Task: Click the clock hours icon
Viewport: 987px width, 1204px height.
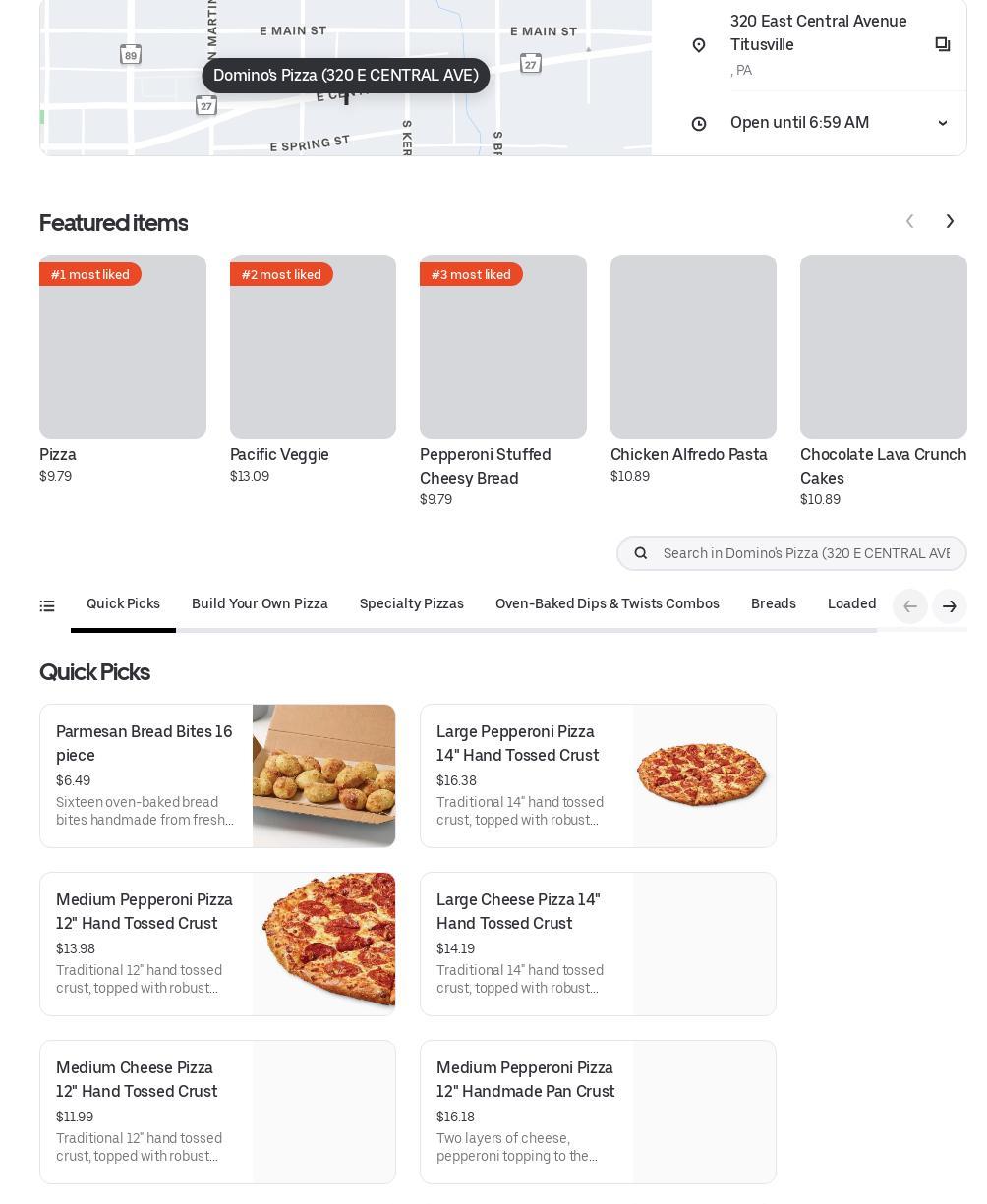Action: tap(699, 123)
